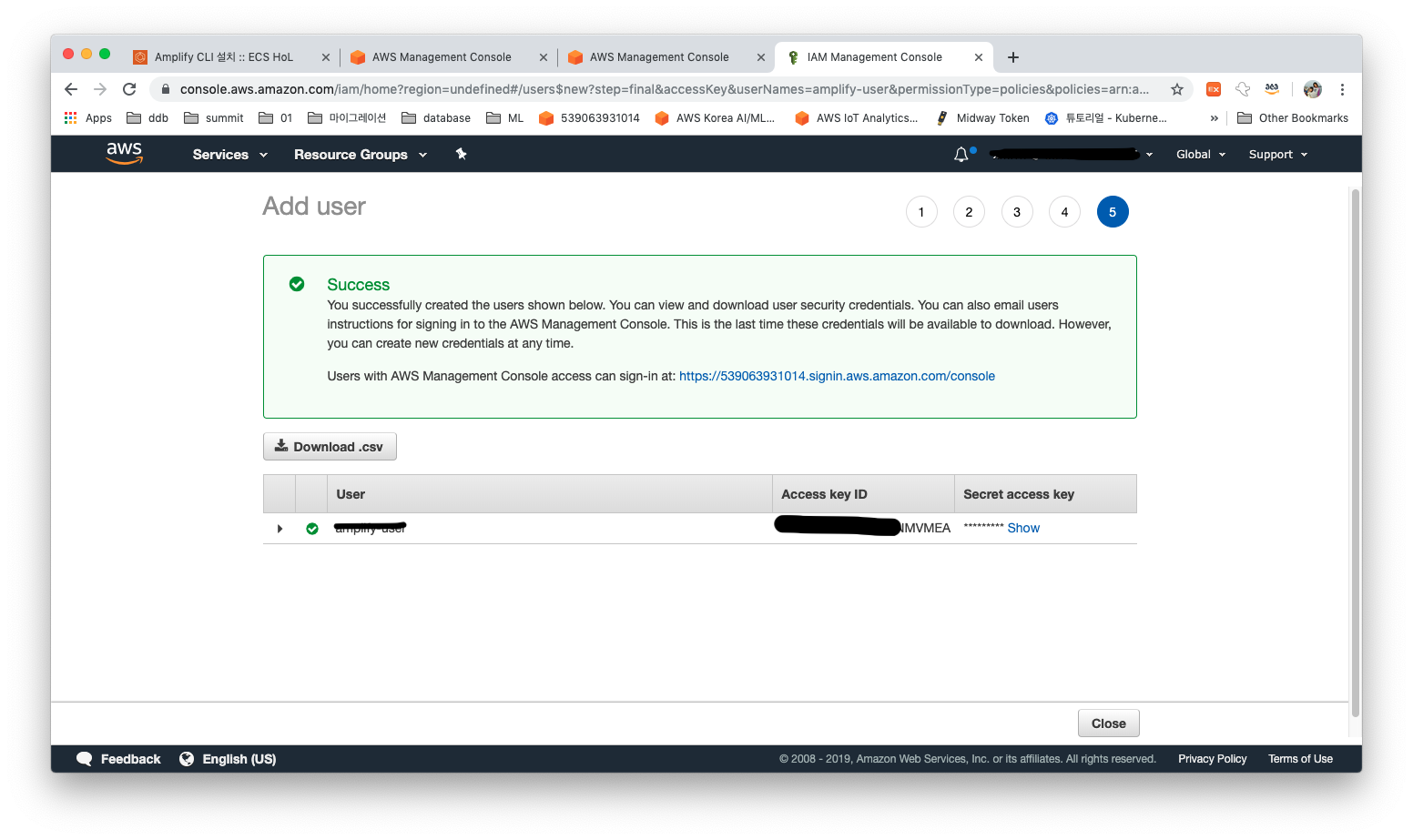Image resolution: width=1413 pixels, height=840 pixels.
Task: Expand the user row disclosure triangle
Action: [280, 529]
